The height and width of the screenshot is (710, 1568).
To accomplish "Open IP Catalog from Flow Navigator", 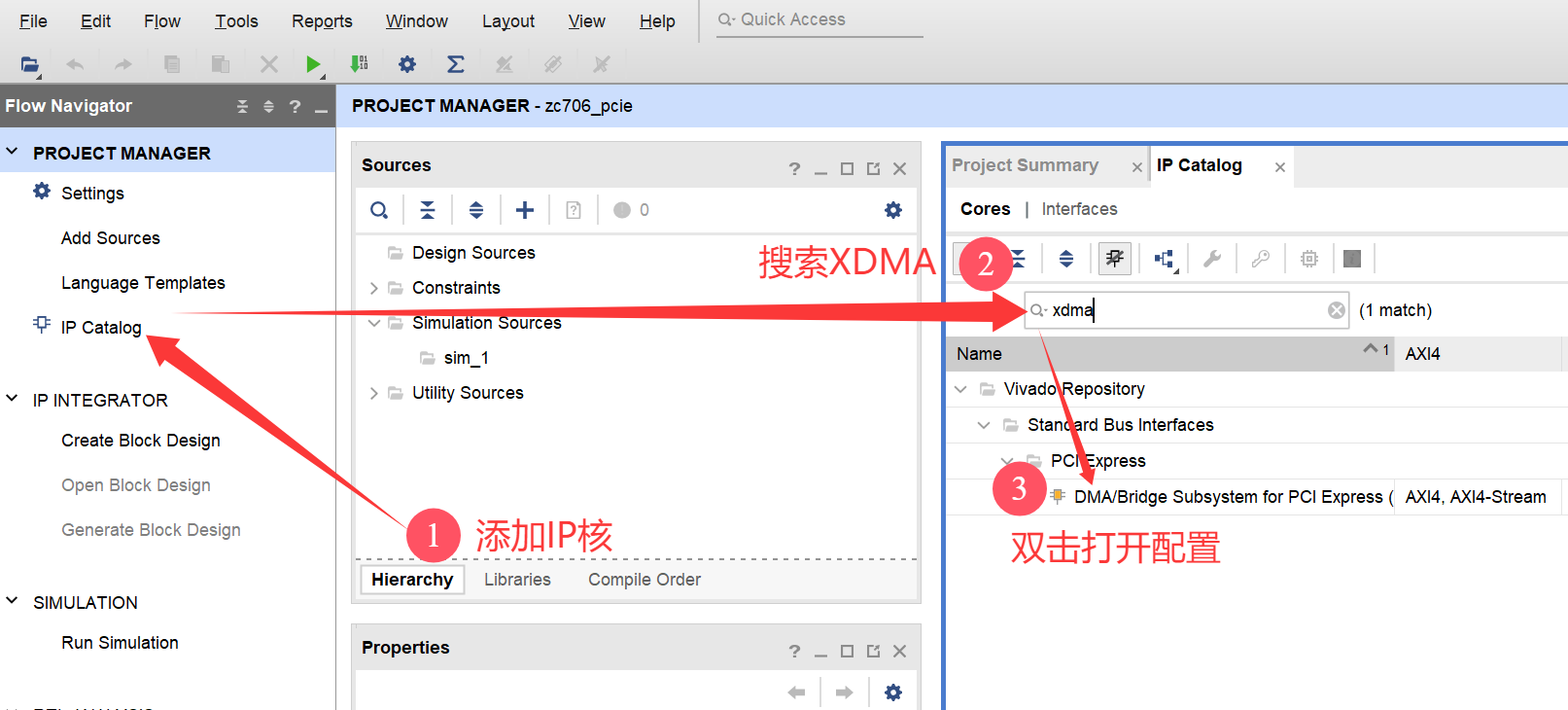I will [x=101, y=328].
